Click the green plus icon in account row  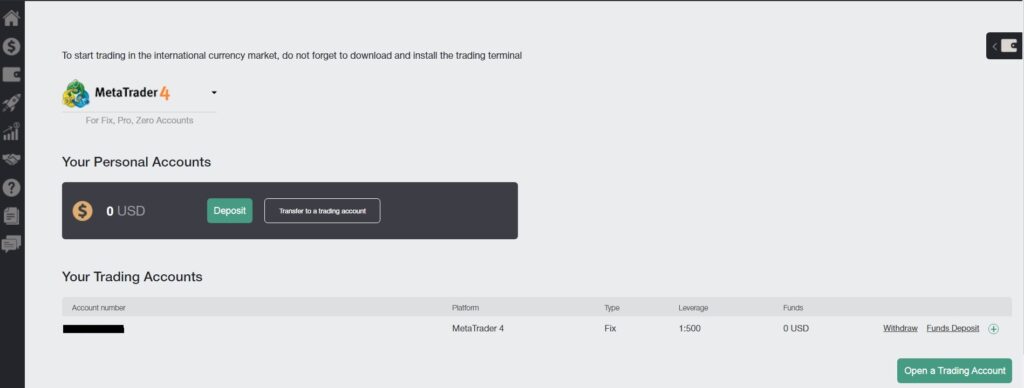(993, 329)
